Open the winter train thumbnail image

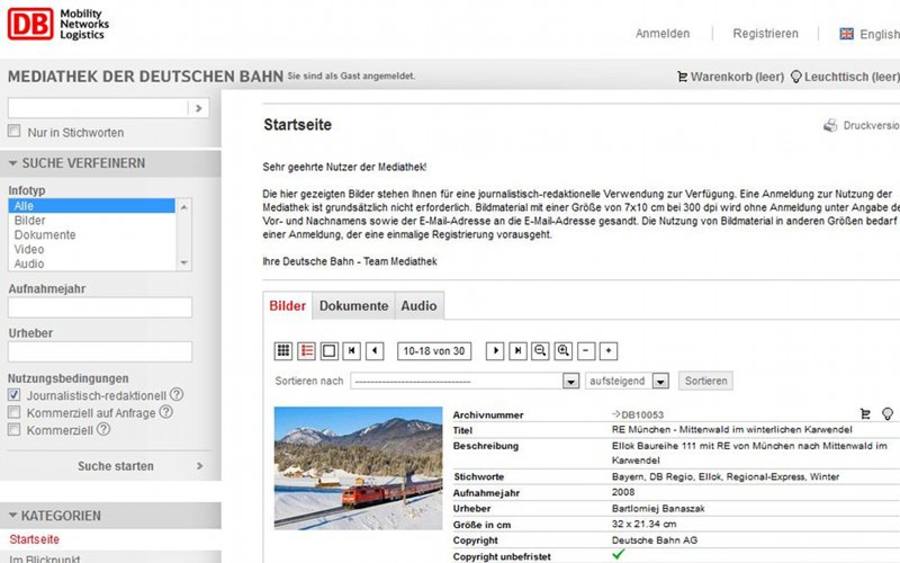click(x=358, y=468)
